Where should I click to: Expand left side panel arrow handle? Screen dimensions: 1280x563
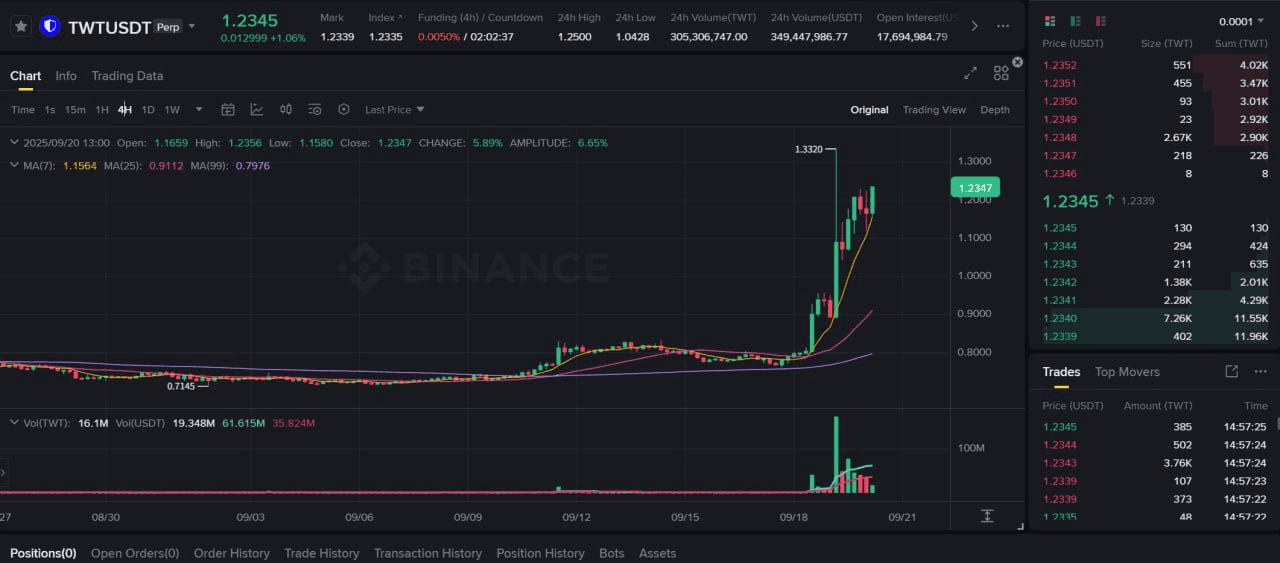point(3,472)
